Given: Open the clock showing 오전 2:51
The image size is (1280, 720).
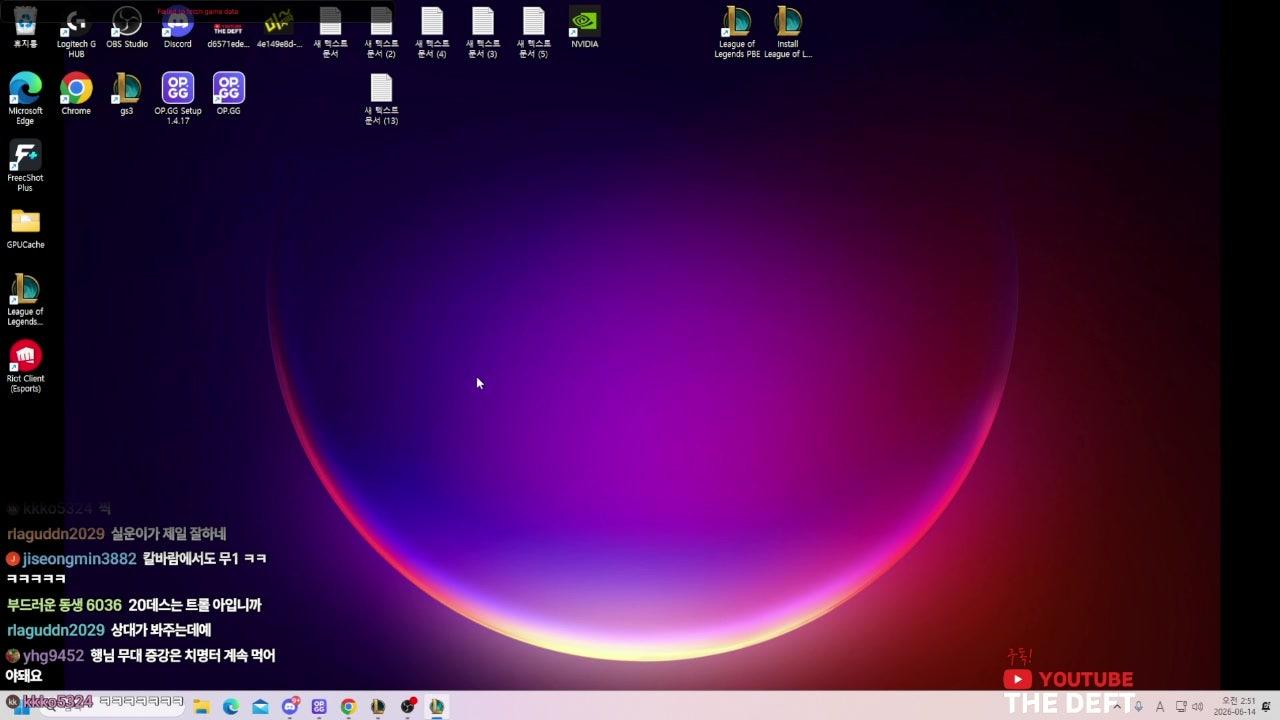Looking at the screenshot, I should 1235,706.
